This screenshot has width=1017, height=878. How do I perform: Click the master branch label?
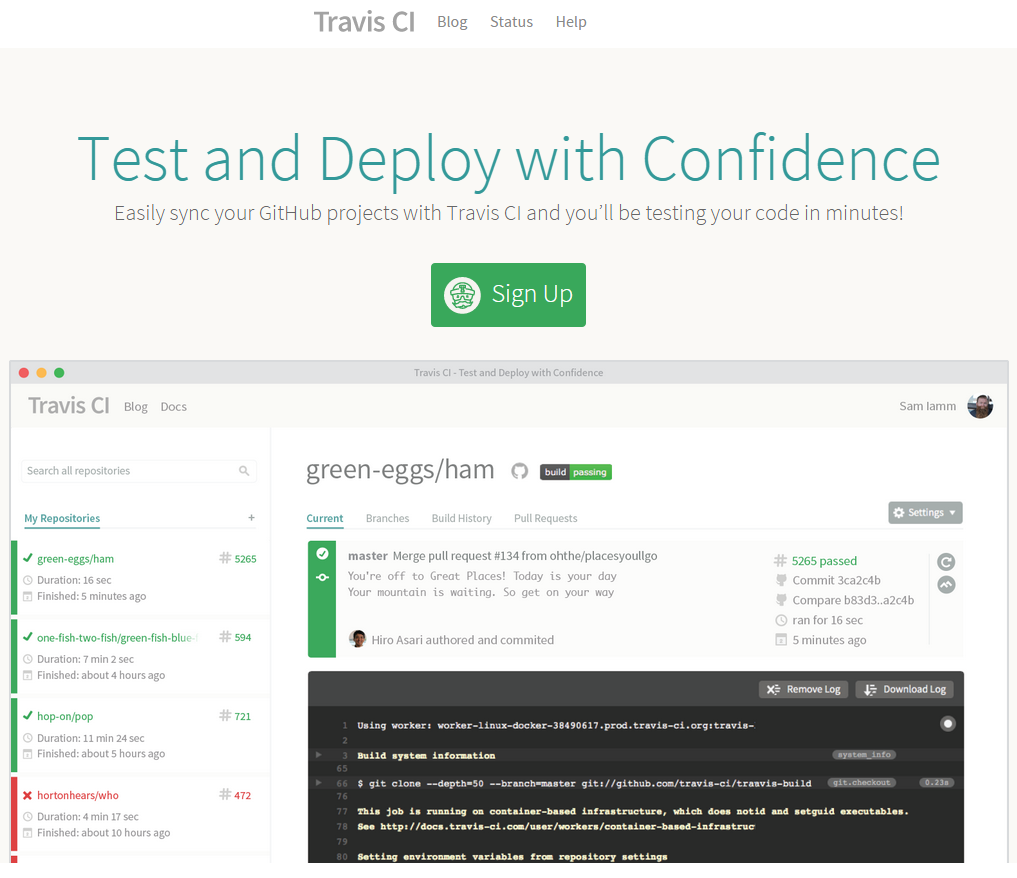(368, 556)
